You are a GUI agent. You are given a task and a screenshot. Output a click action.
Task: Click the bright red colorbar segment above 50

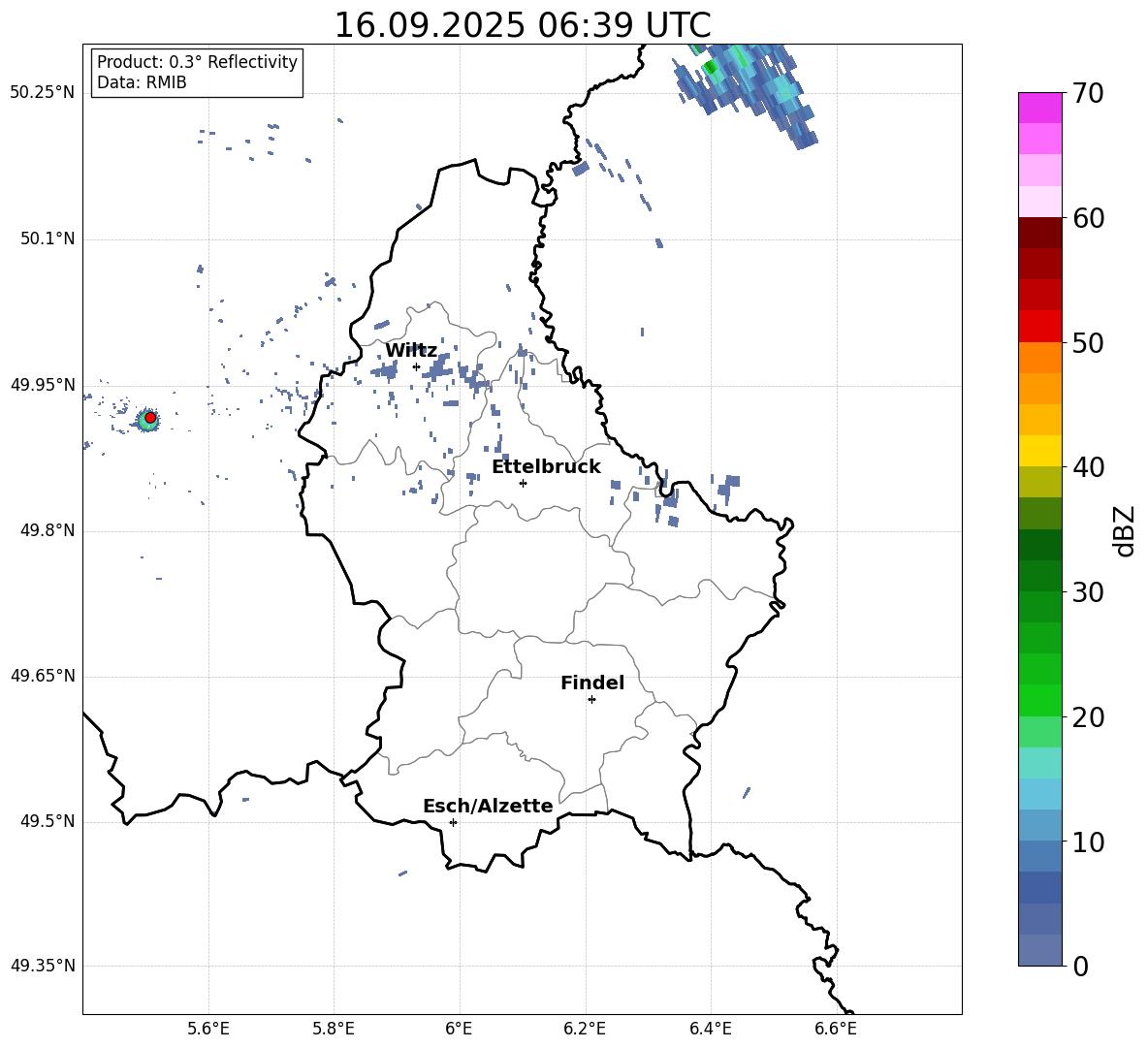1040,327
